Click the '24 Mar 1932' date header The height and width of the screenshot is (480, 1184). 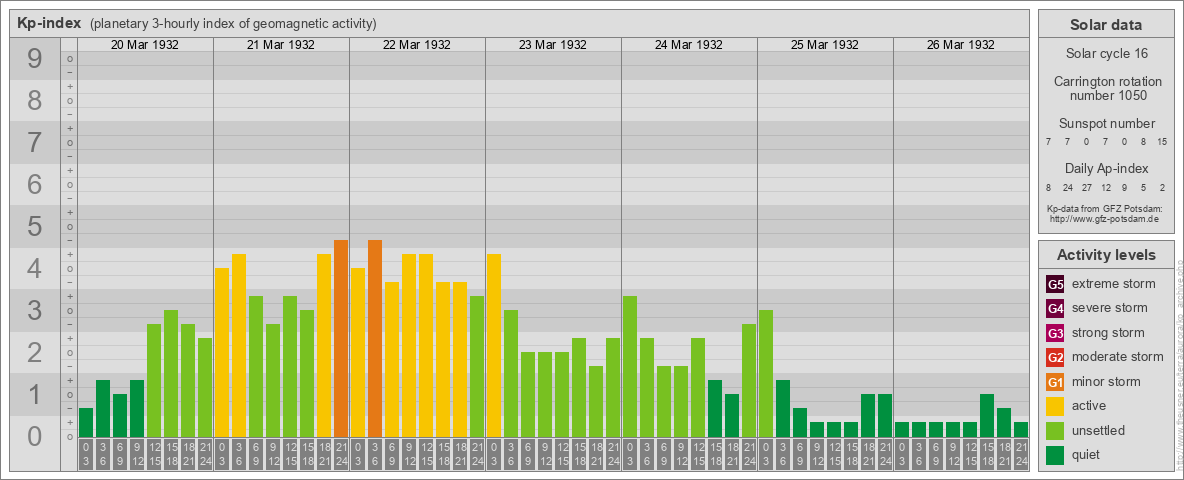click(x=689, y=45)
